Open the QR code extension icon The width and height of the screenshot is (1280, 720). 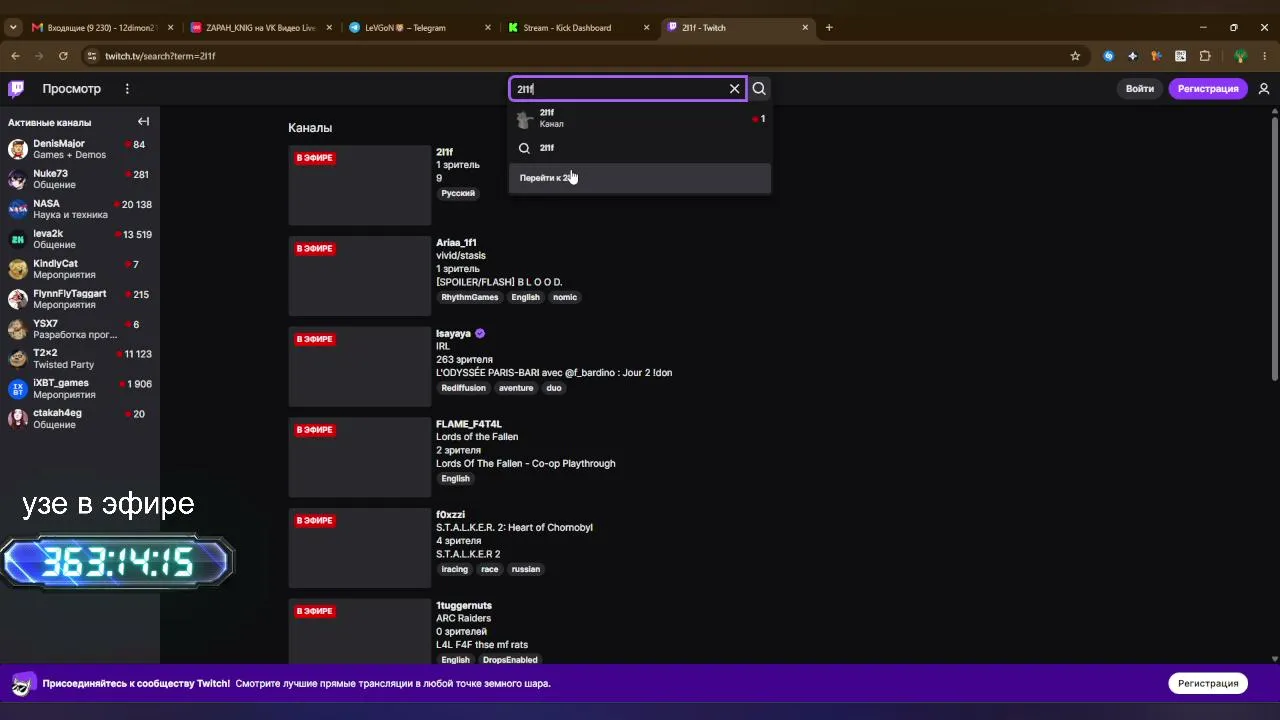(1180, 56)
